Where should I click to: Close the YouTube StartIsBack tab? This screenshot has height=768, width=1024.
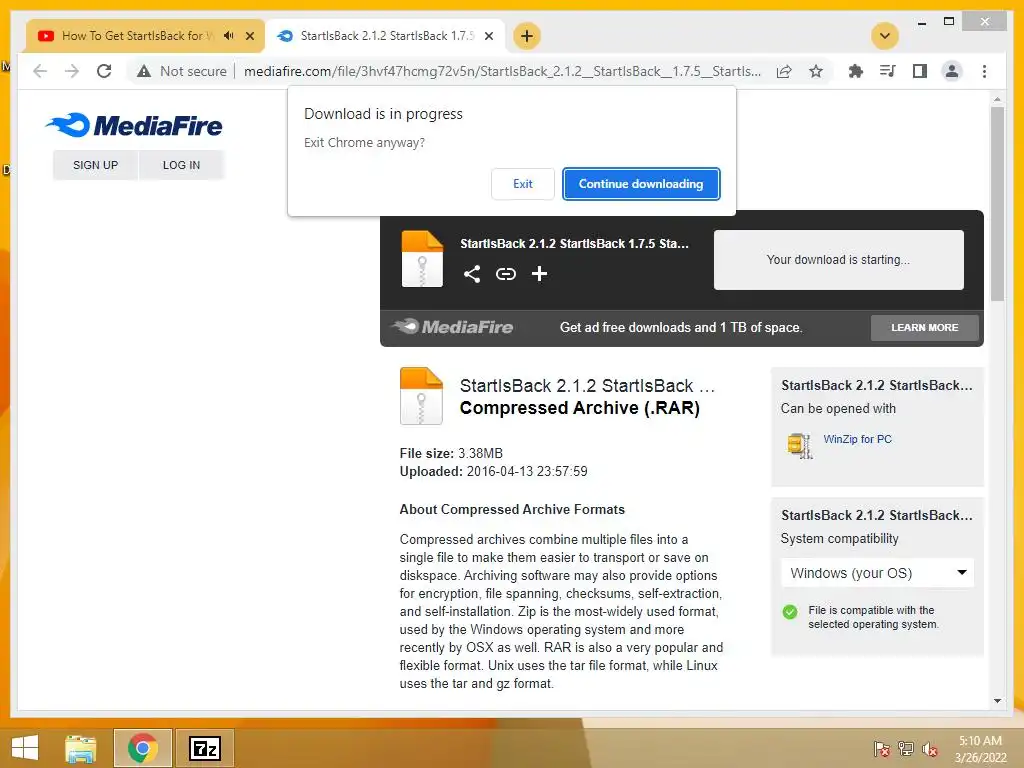(x=249, y=36)
